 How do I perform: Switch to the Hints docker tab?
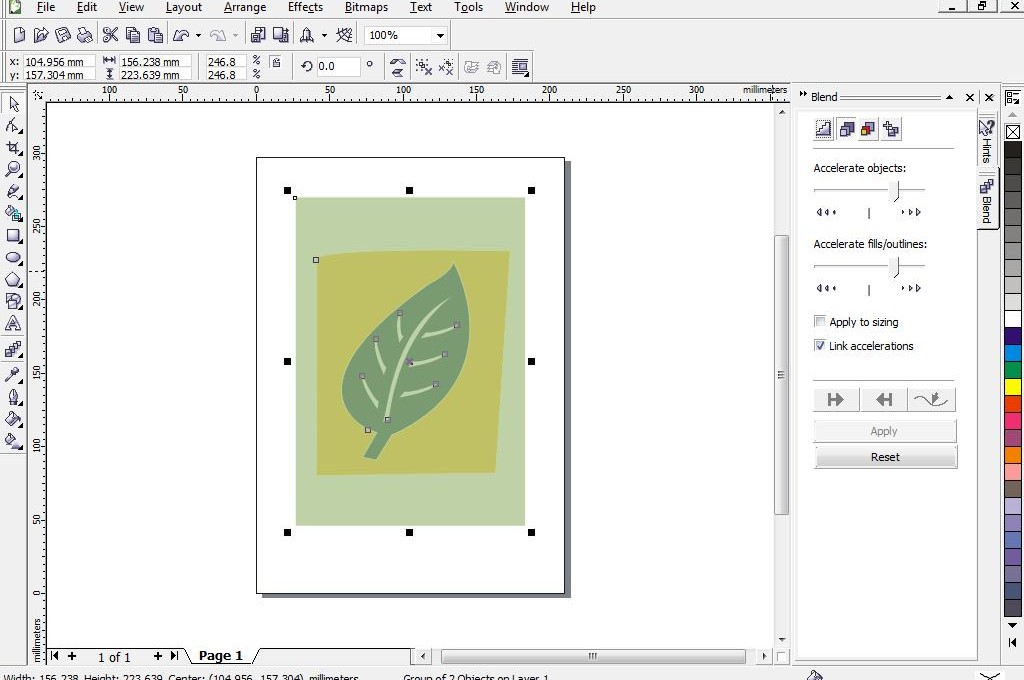pos(986,142)
